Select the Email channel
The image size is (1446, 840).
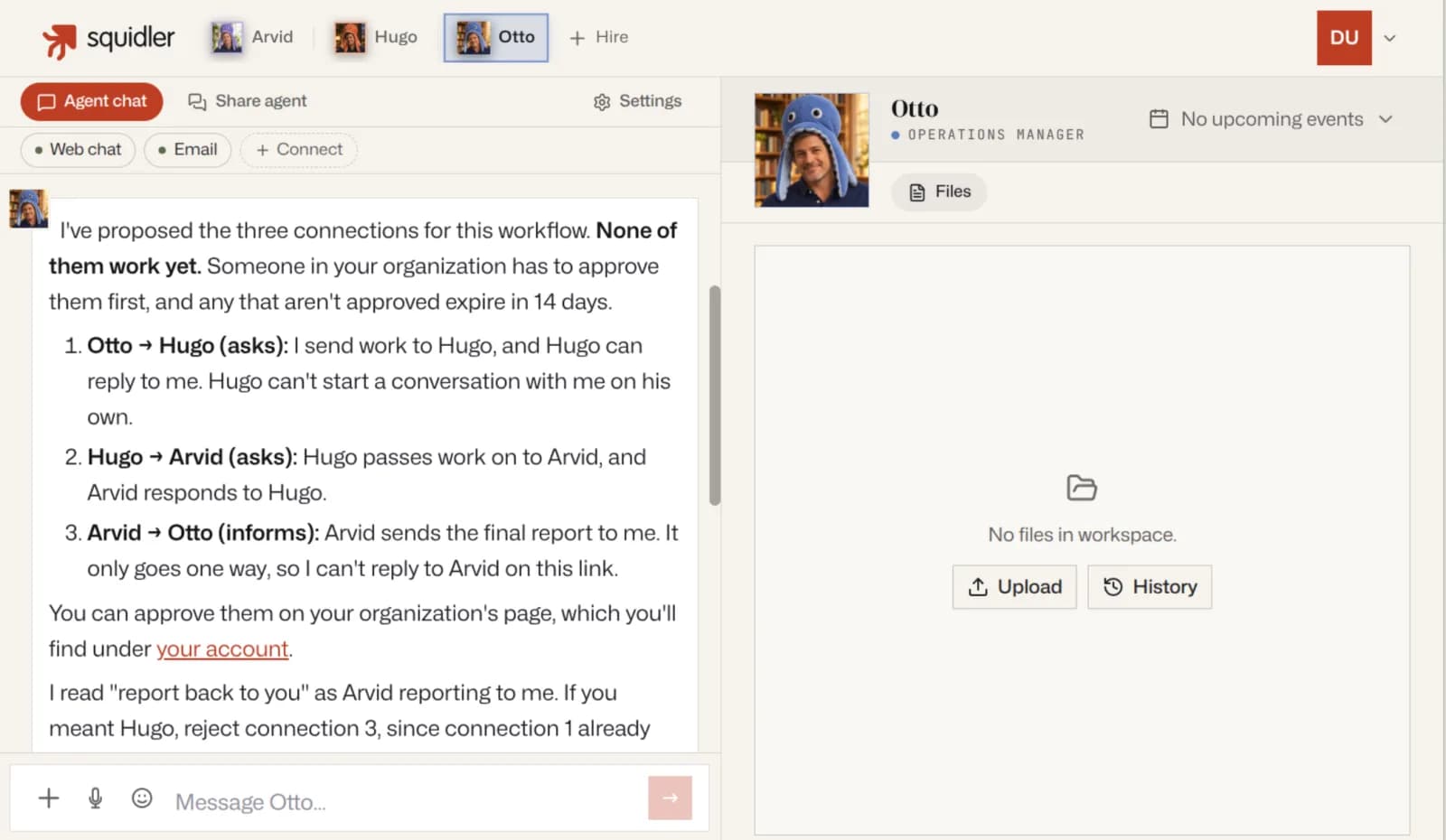[187, 150]
